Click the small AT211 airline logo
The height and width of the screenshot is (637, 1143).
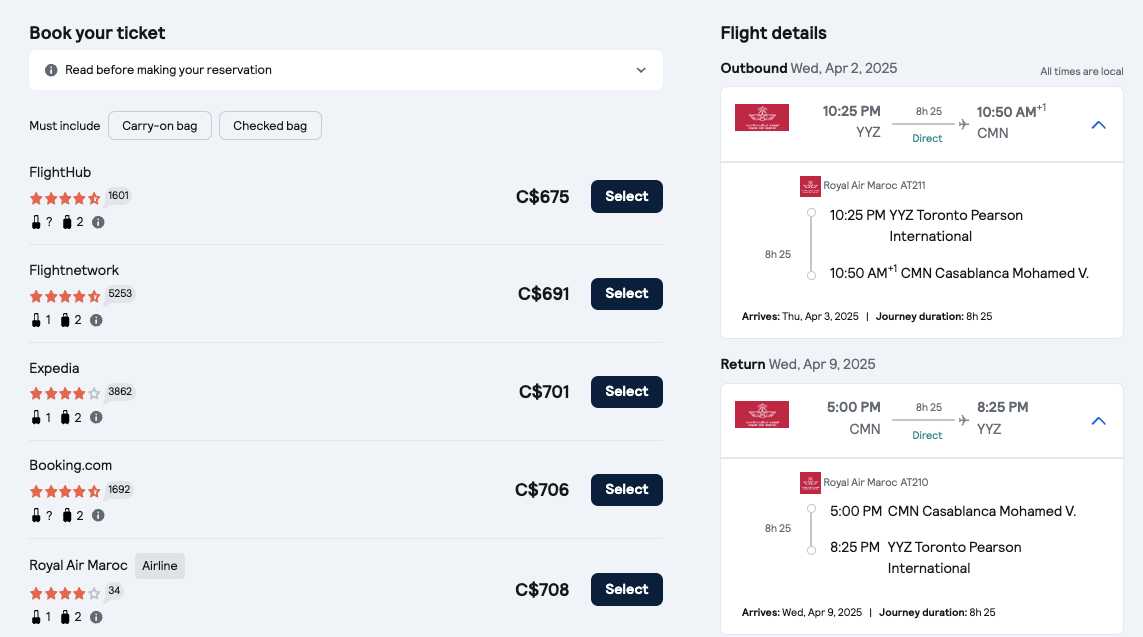[x=810, y=186]
